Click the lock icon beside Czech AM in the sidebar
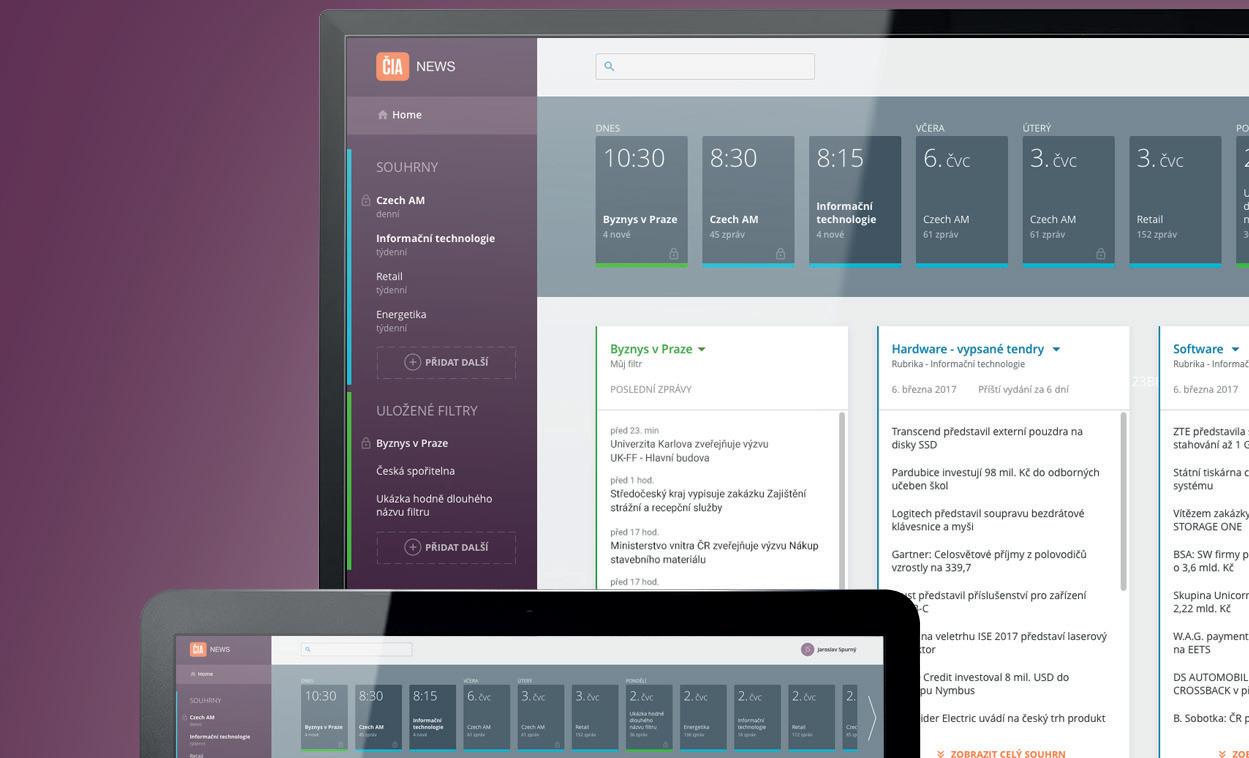 point(366,201)
